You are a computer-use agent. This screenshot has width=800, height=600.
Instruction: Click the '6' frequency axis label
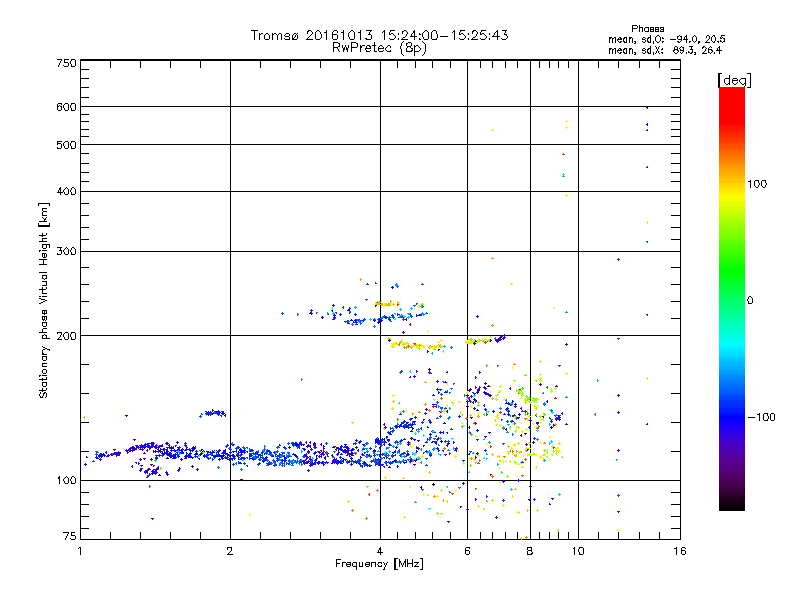(467, 551)
